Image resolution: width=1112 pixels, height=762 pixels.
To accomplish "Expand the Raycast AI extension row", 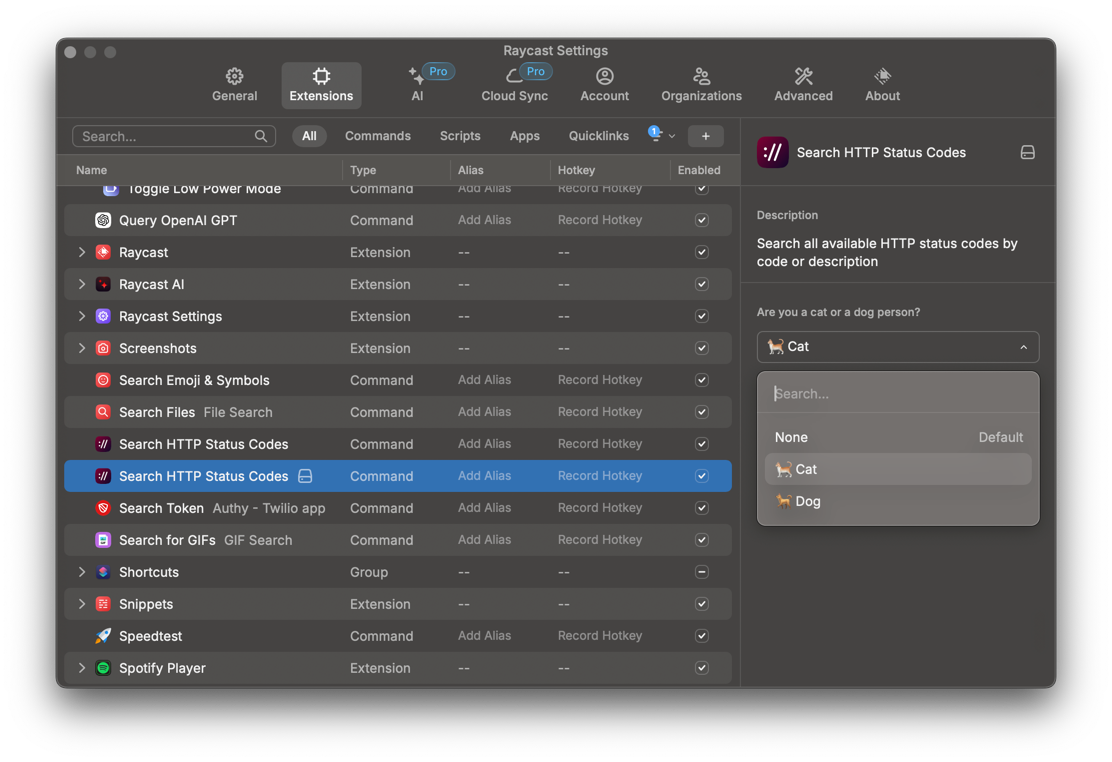I will (x=82, y=284).
